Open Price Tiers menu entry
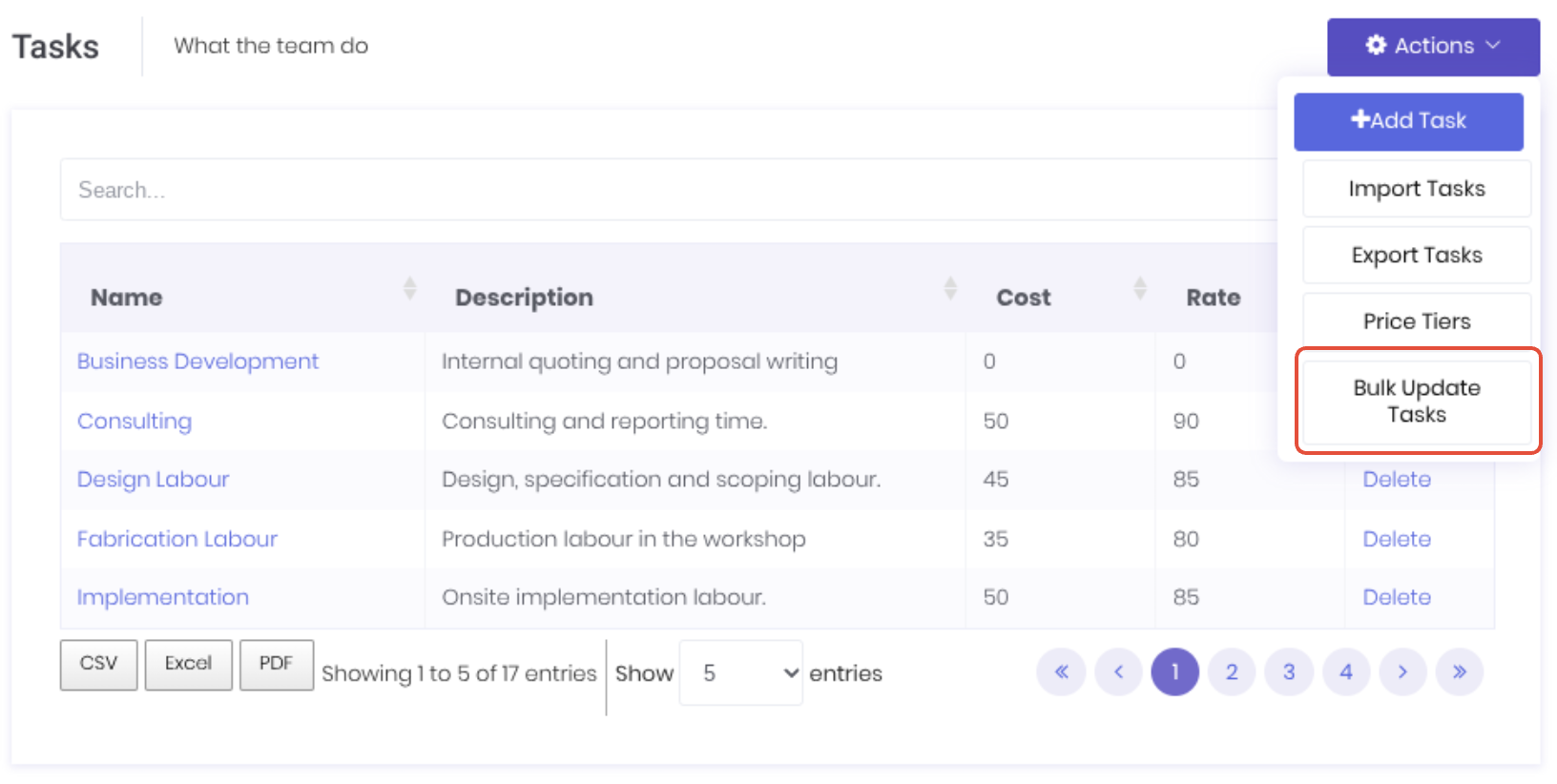This screenshot has height=784, width=1557. point(1417,321)
